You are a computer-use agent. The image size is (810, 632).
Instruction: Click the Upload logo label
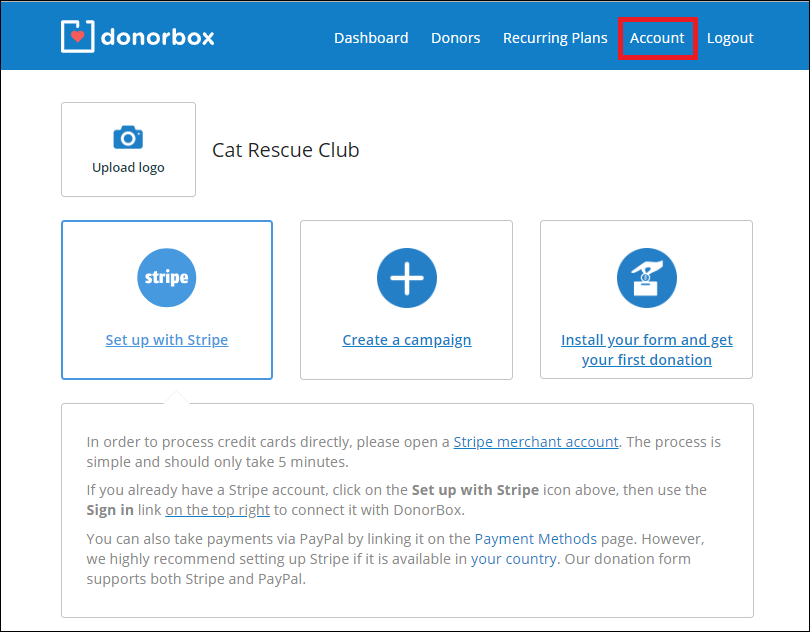[128, 168]
